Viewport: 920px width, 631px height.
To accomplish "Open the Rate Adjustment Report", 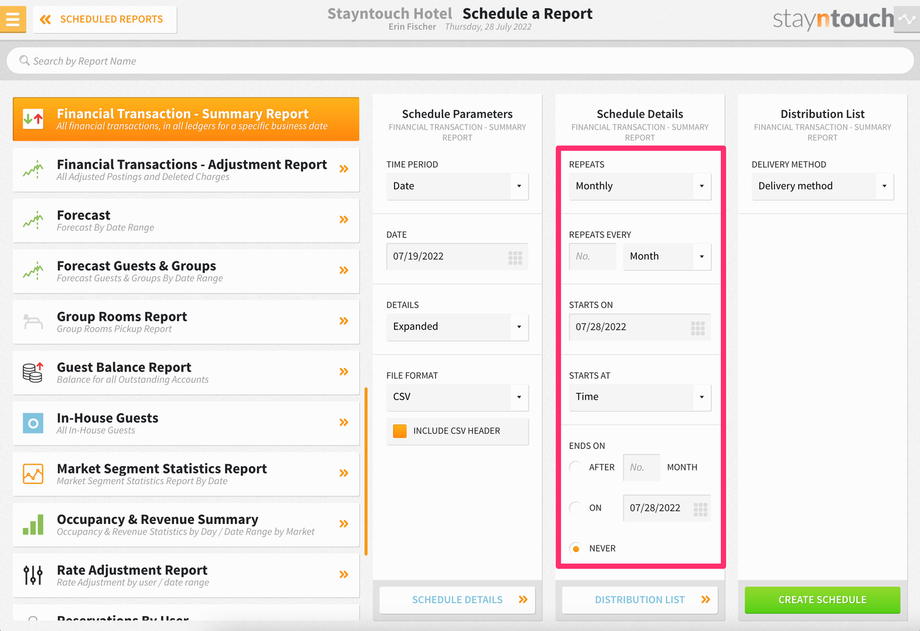I will pyautogui.click(x=186, y=575).
